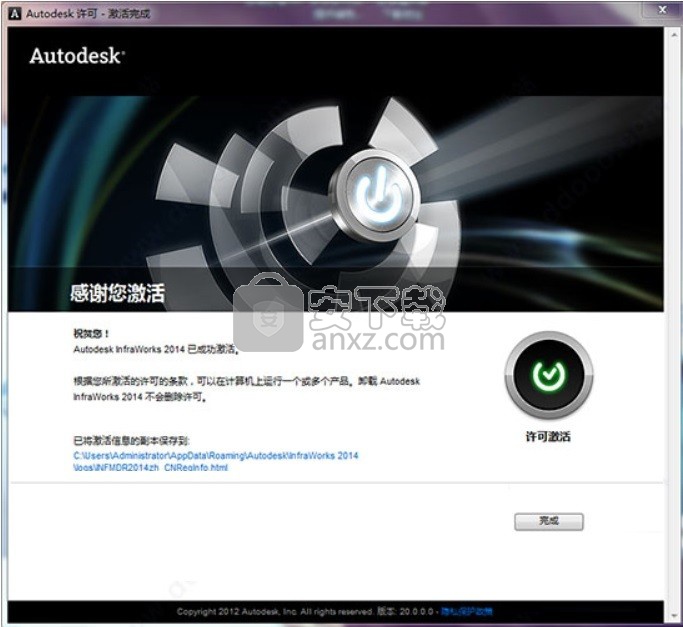Close the Autodesk license window
683x627 pixels.
point(663,10)
